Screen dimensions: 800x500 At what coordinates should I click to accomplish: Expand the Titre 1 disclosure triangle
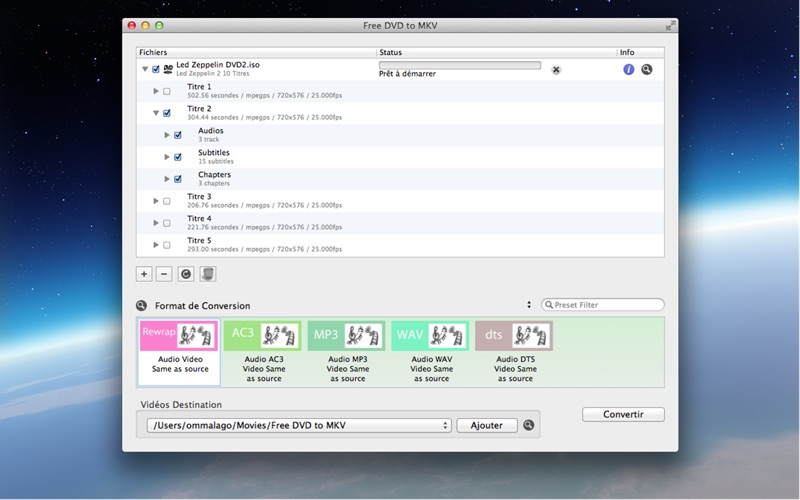click(156, 91)
